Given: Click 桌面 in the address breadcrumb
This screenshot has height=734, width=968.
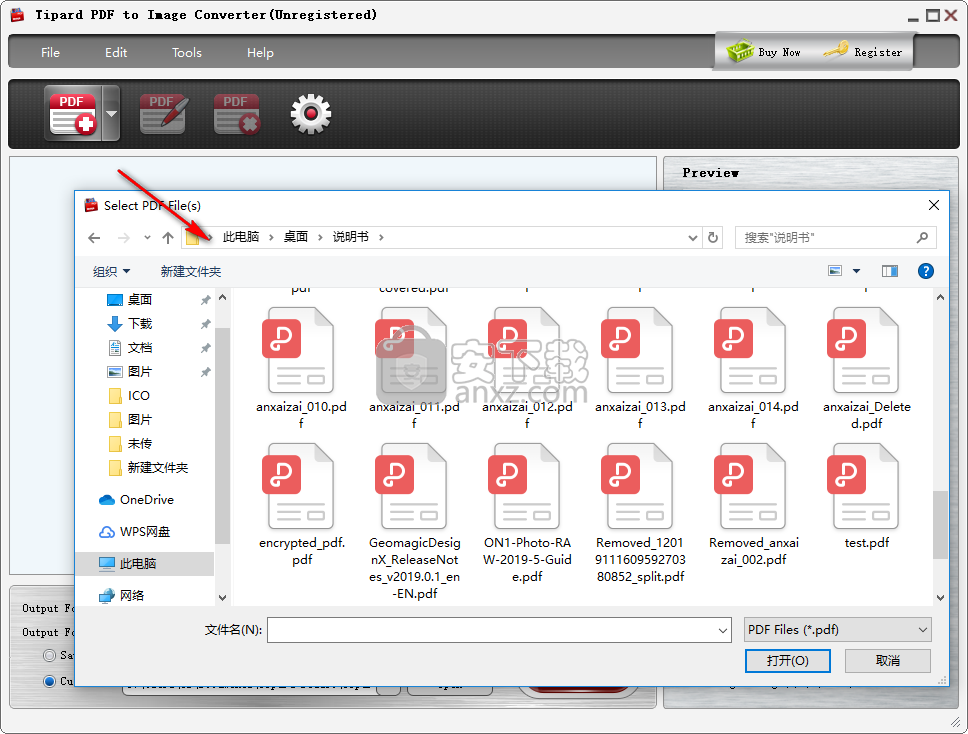Looking at the screenshot, I should point(295,237).
